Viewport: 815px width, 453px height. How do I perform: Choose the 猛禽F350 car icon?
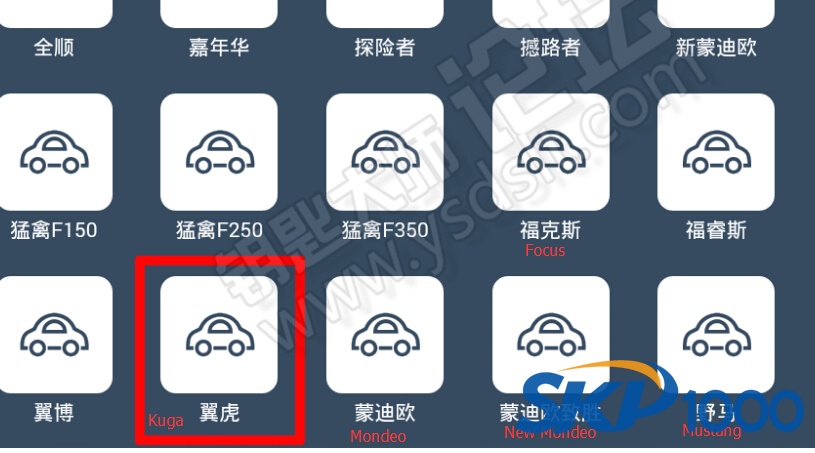click(x=385, y=152)
